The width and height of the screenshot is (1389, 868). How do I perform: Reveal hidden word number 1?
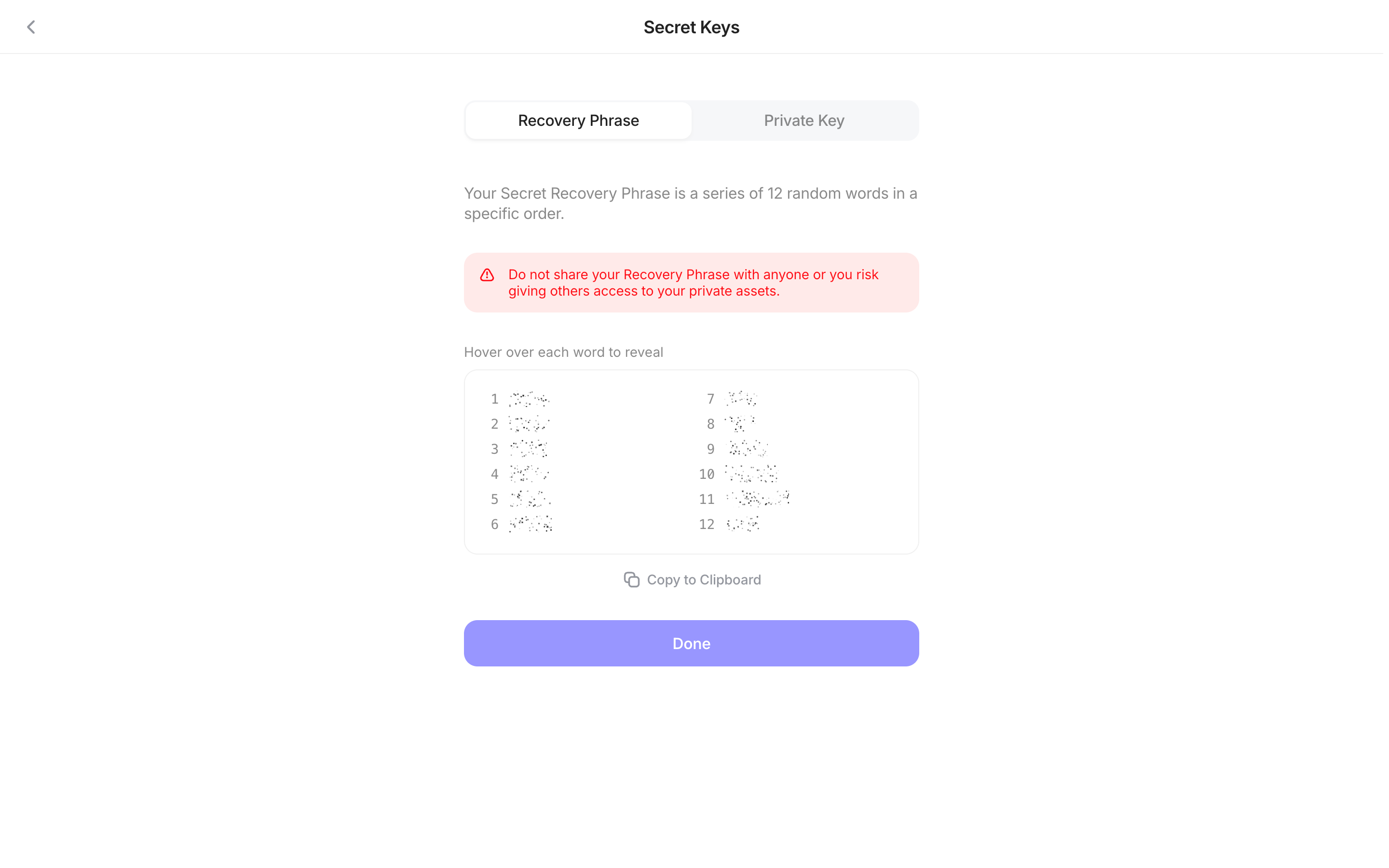pos(531,401)
